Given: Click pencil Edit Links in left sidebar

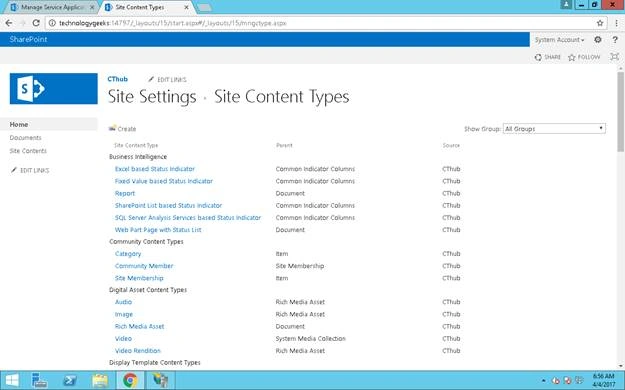Looking at the screenshot, I should [x=30, y=170].
